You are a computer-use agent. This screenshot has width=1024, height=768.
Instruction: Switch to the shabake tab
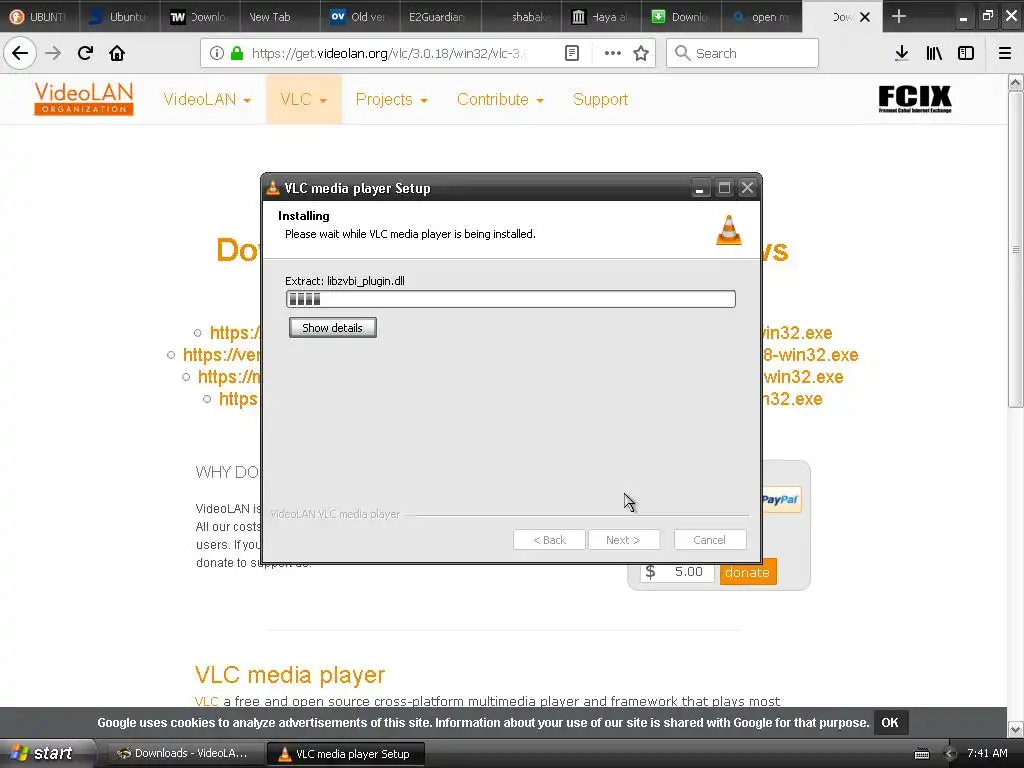[520, 16]
